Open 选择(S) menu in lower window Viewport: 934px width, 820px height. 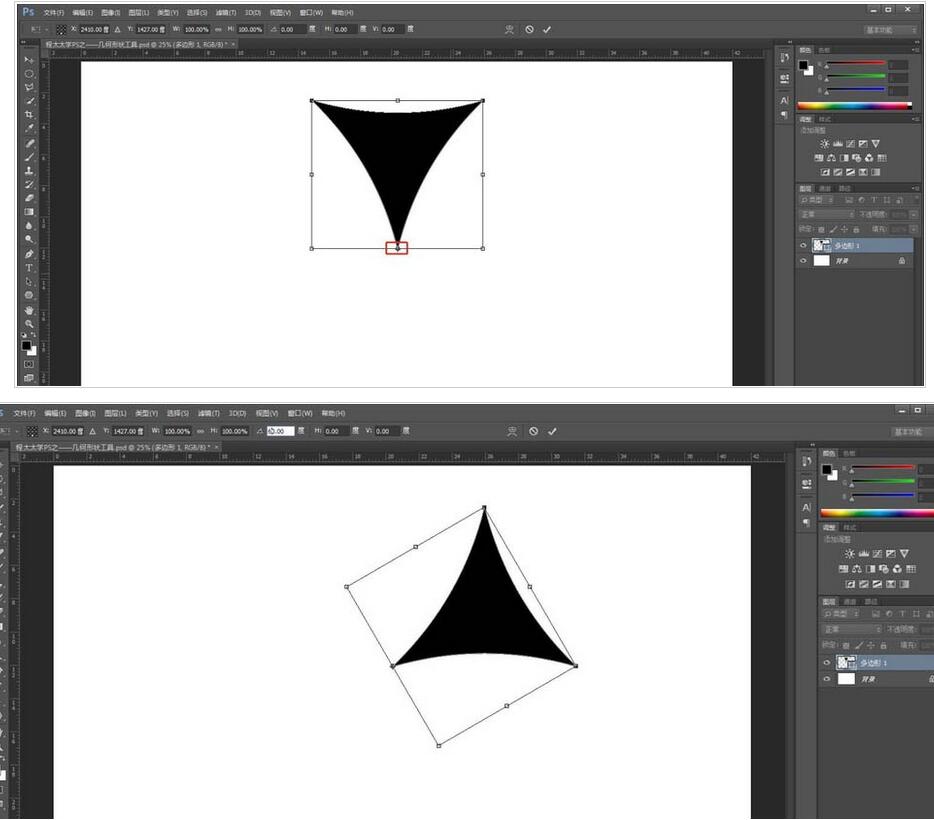click(x=178, y=413)
